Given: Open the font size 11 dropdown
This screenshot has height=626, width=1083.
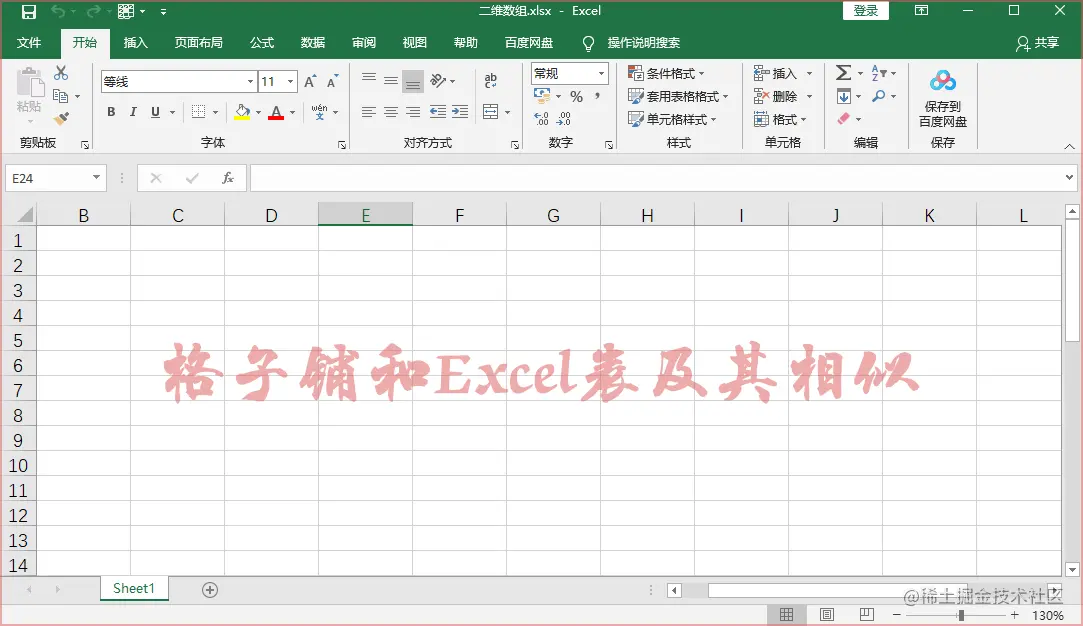Looking at the screenshot, I should 291,82.
